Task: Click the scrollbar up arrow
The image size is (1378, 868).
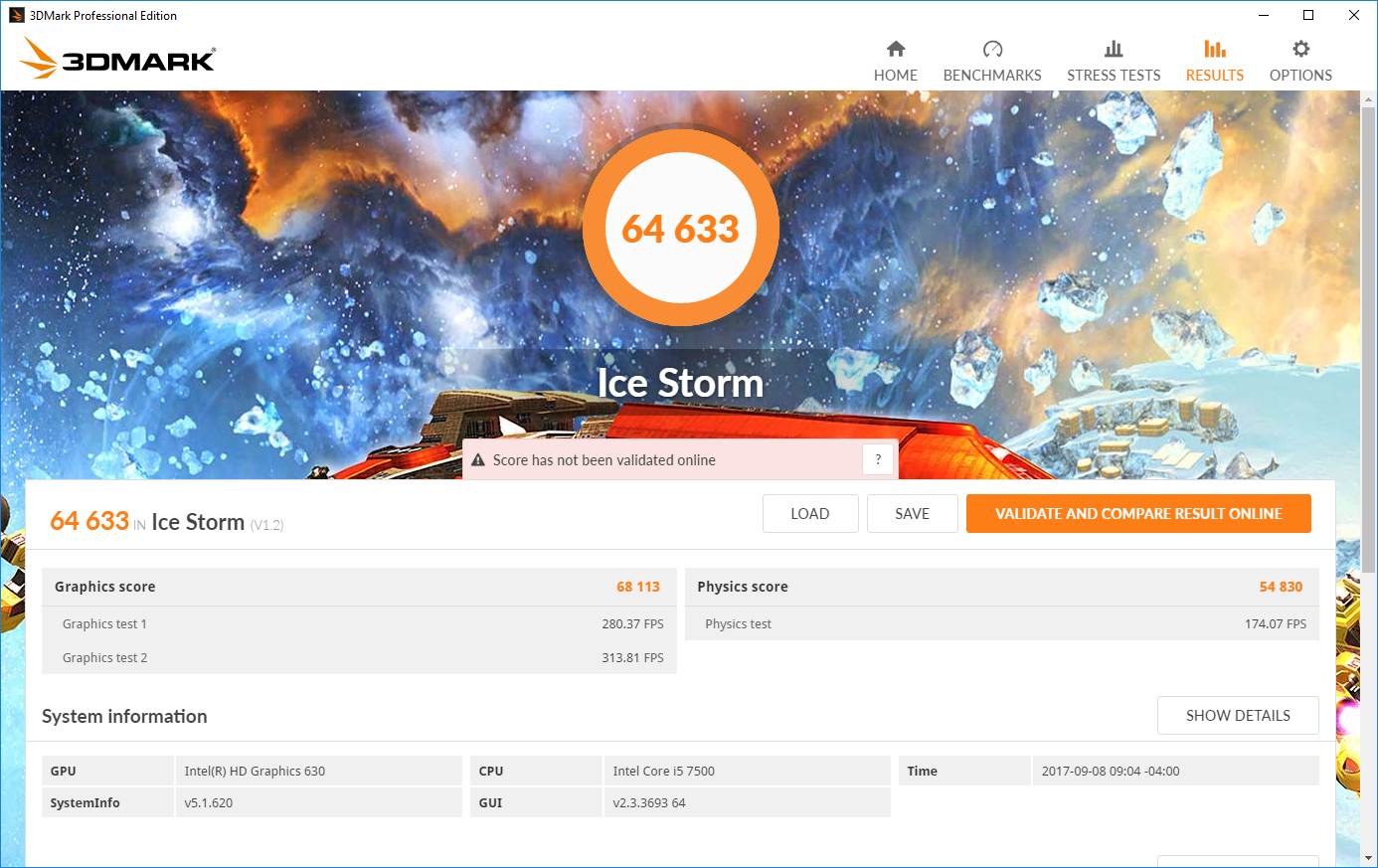Action: tap(1369, 99)
